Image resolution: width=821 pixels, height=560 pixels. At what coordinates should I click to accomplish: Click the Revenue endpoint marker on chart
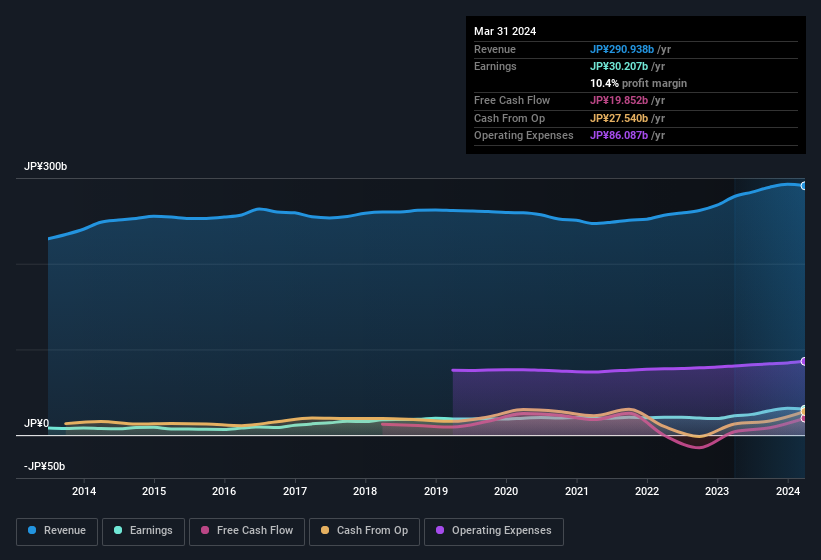(804, 186)
